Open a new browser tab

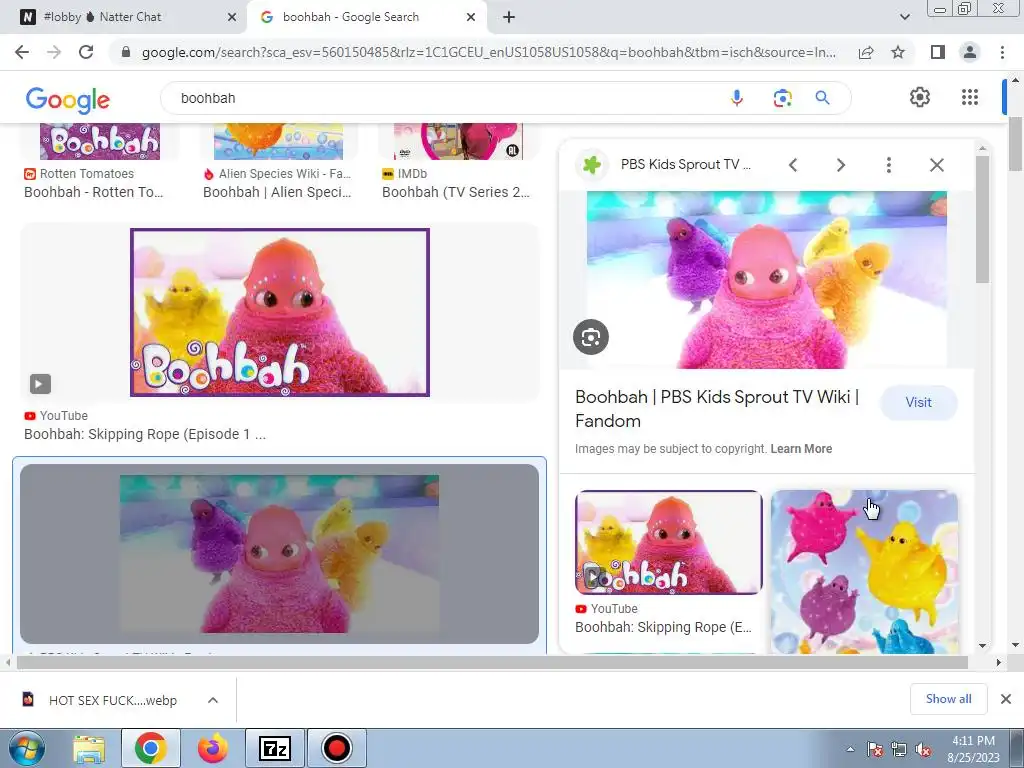point(509,17)
